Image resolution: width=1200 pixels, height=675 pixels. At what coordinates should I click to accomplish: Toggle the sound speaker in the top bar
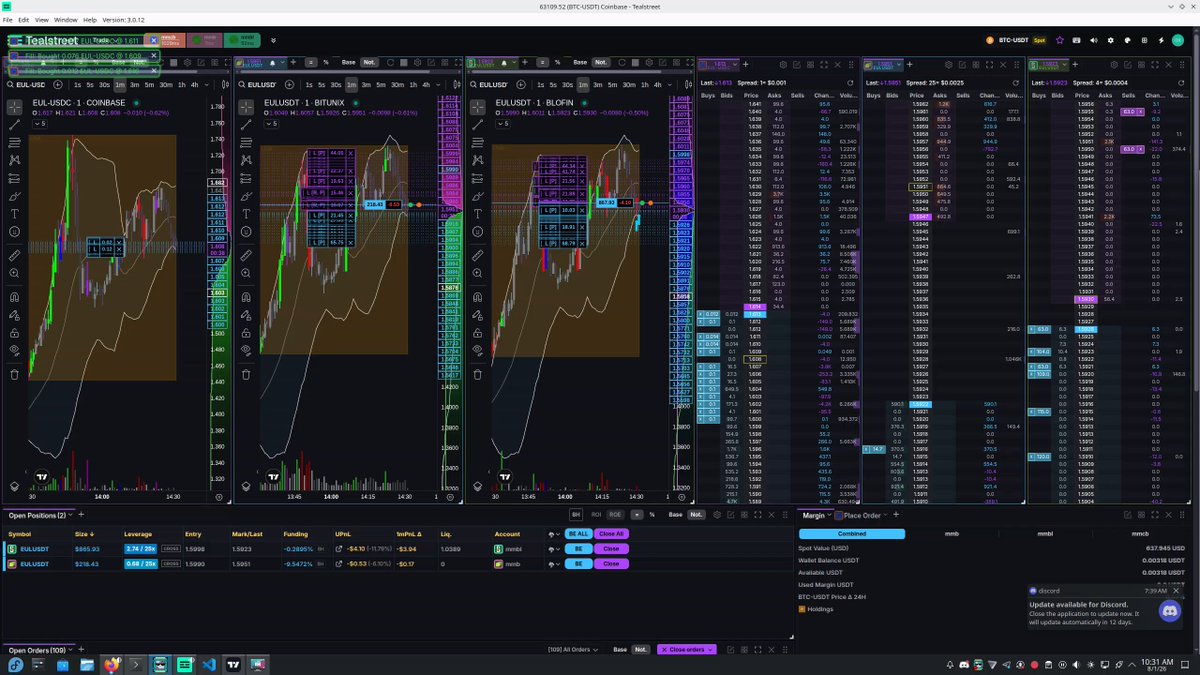pyautogui.click(x=1095, y=40)
